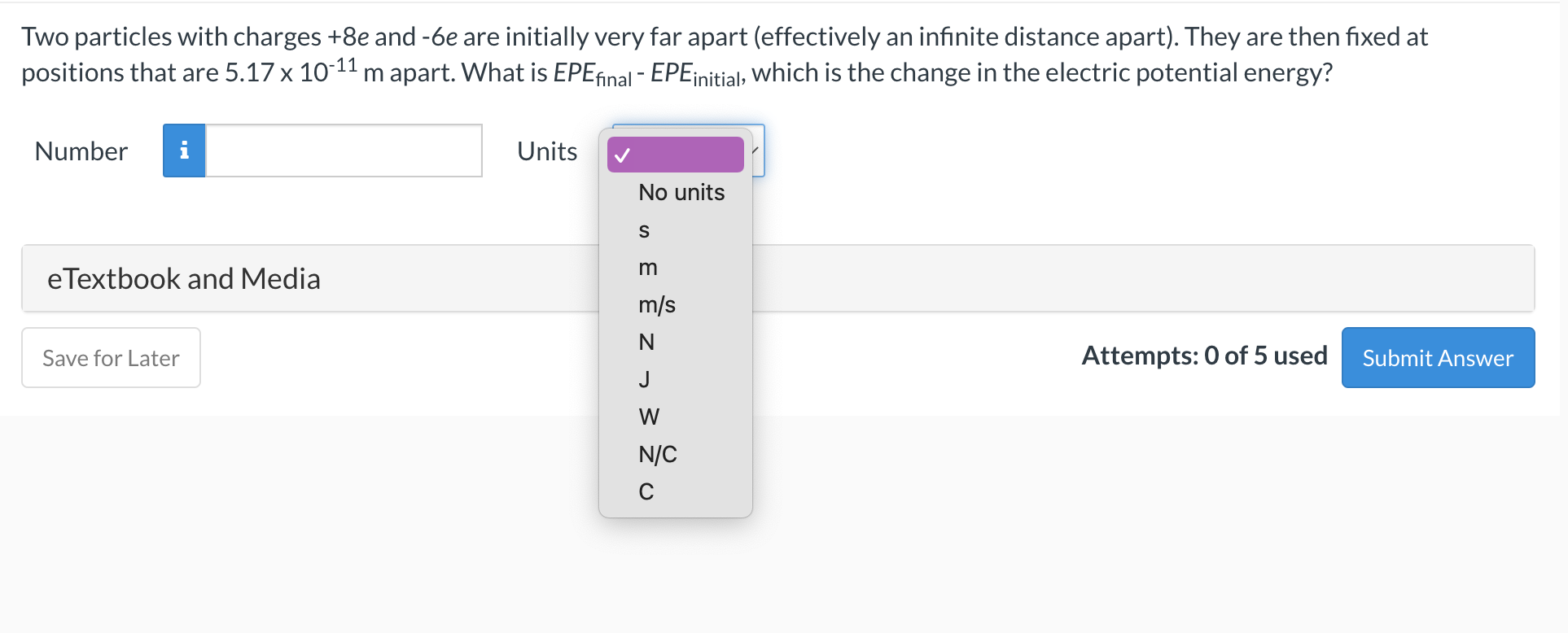Click the purple highlighted blank unit option
This screenshot has width=1568, height=633.
[x=675, y=155]
